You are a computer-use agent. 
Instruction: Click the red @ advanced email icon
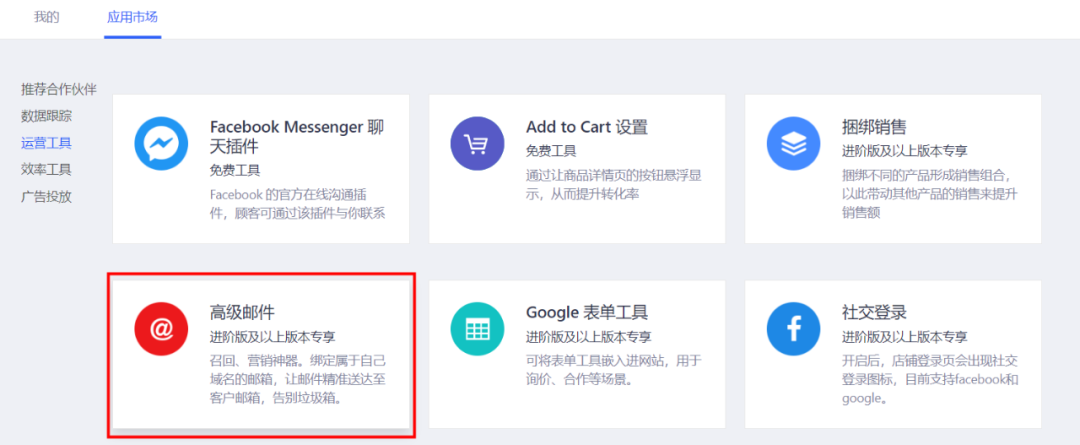161,329
